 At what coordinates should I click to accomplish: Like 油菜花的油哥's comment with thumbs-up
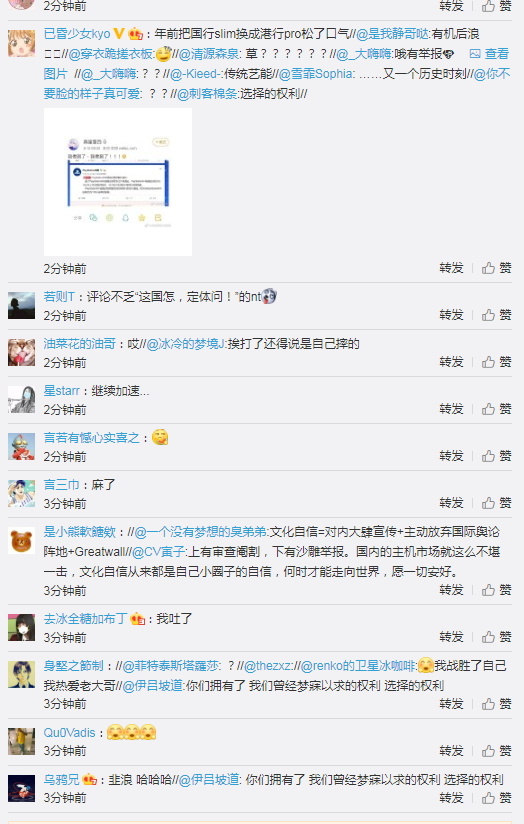click(496, 362)
